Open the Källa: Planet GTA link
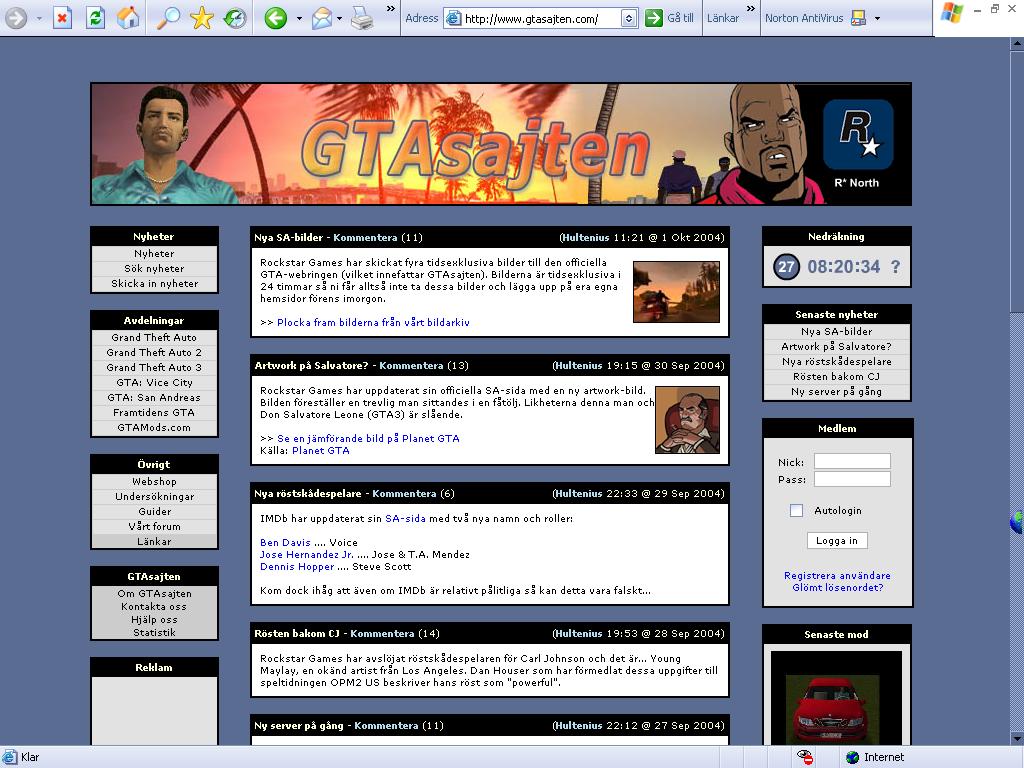This screenshot has width=1024, height=768. tap(321, 450)
